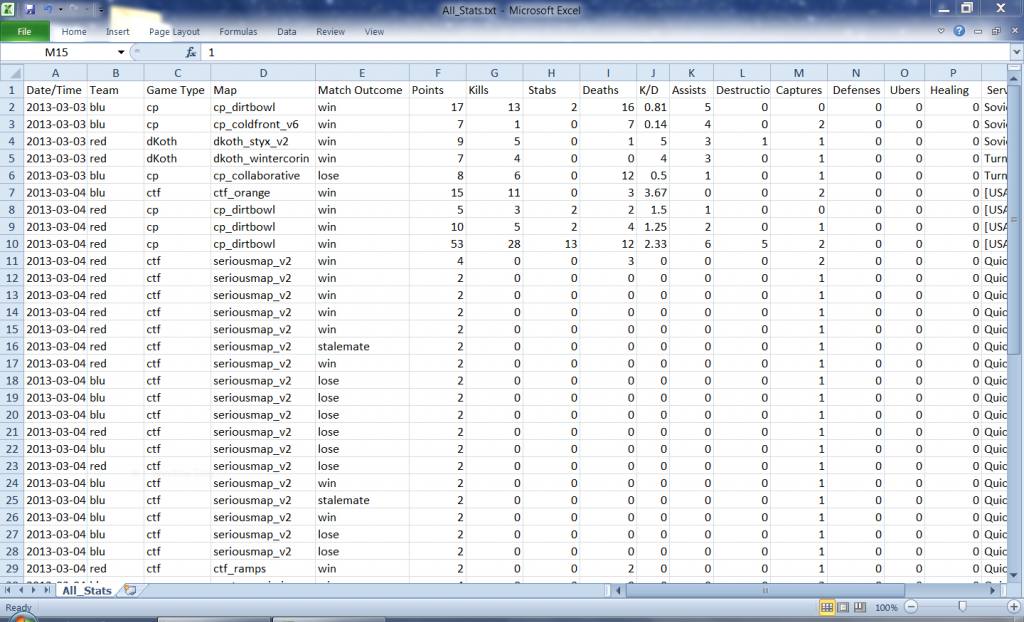Click cell with map cp_coldfront_v6
This screenshot has height=622, width=1024.
[263, 124]
